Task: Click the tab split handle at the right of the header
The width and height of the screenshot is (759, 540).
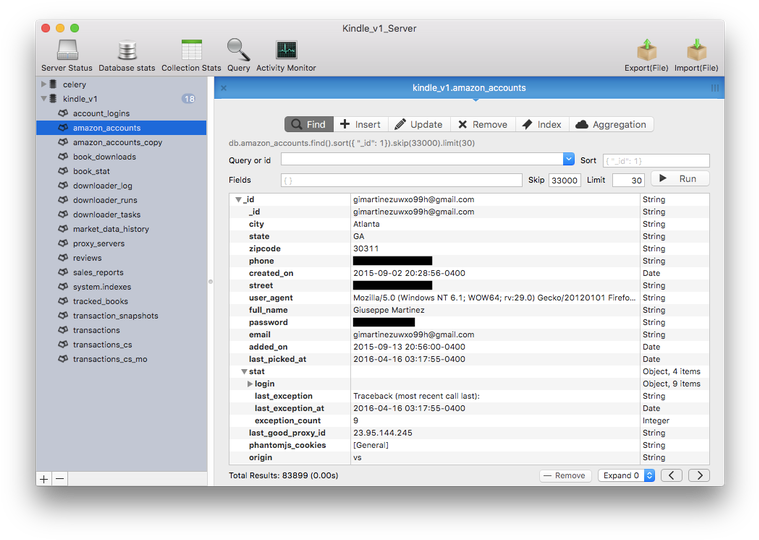Action: 714,88
